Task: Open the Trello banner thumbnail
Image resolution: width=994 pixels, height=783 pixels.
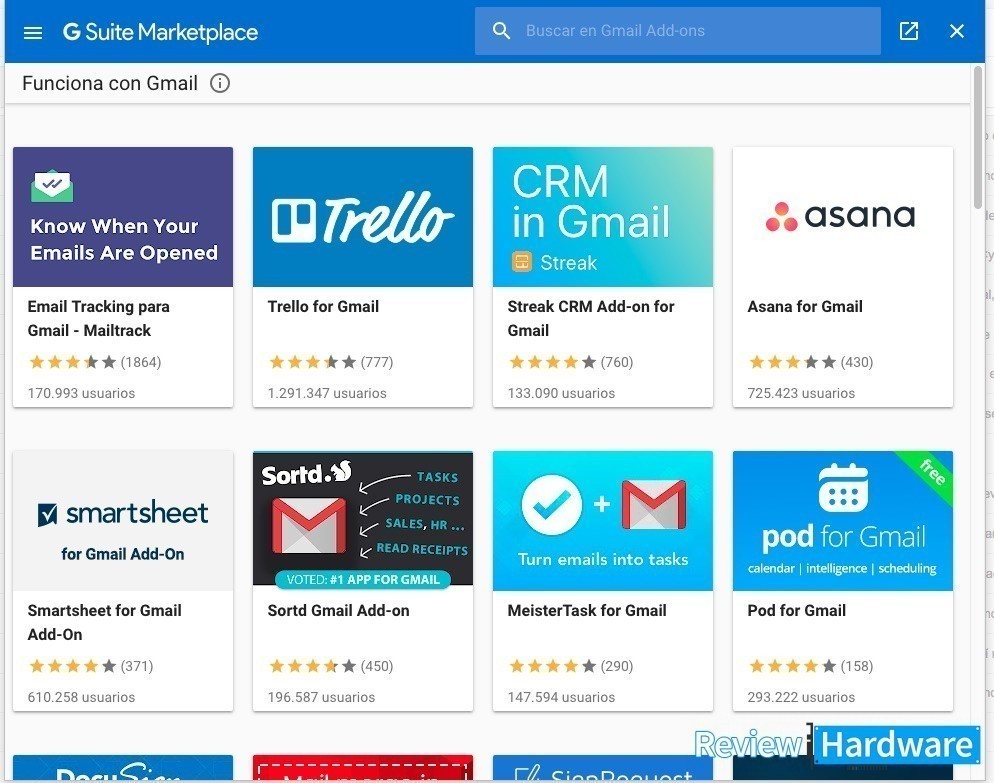Action: tap(363, 217)
